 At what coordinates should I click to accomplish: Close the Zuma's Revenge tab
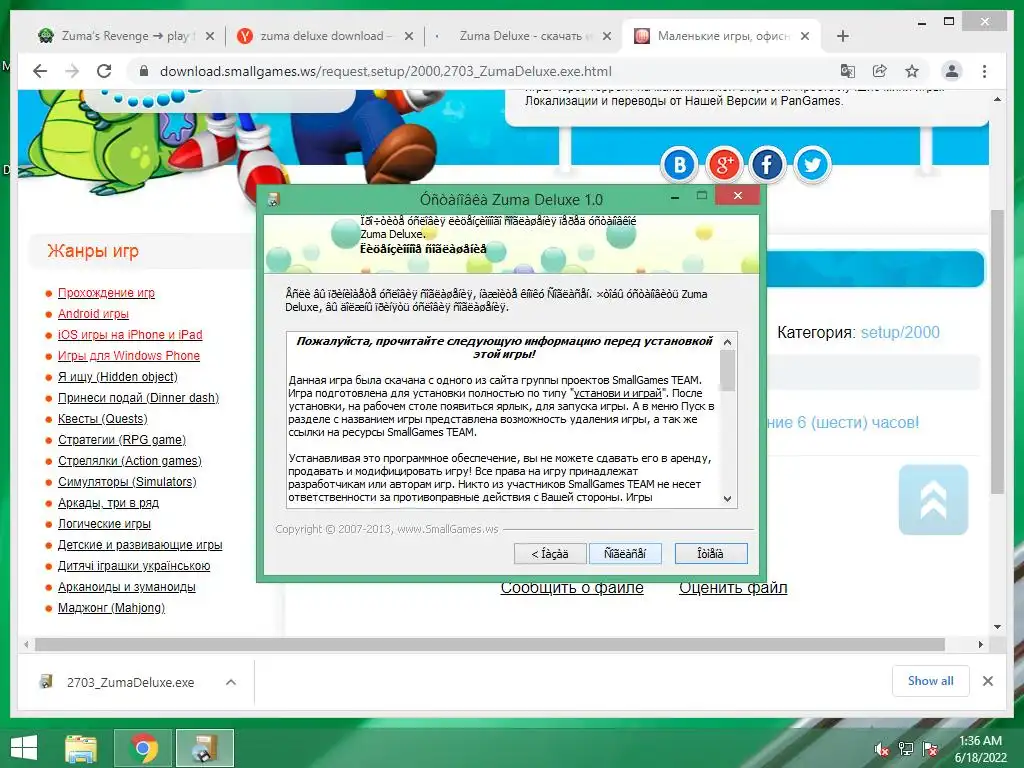pyautogui.click(x=210, y=36)
